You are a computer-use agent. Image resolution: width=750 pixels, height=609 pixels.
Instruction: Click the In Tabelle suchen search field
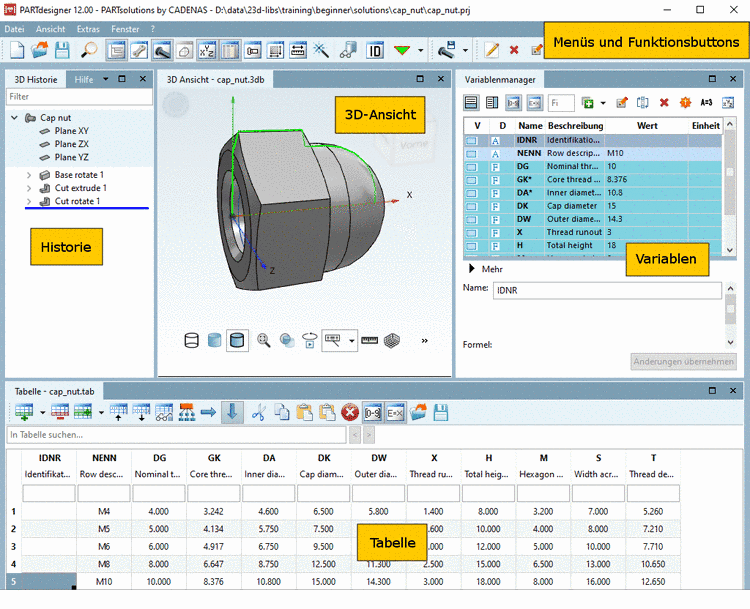(x=177, y=435)
